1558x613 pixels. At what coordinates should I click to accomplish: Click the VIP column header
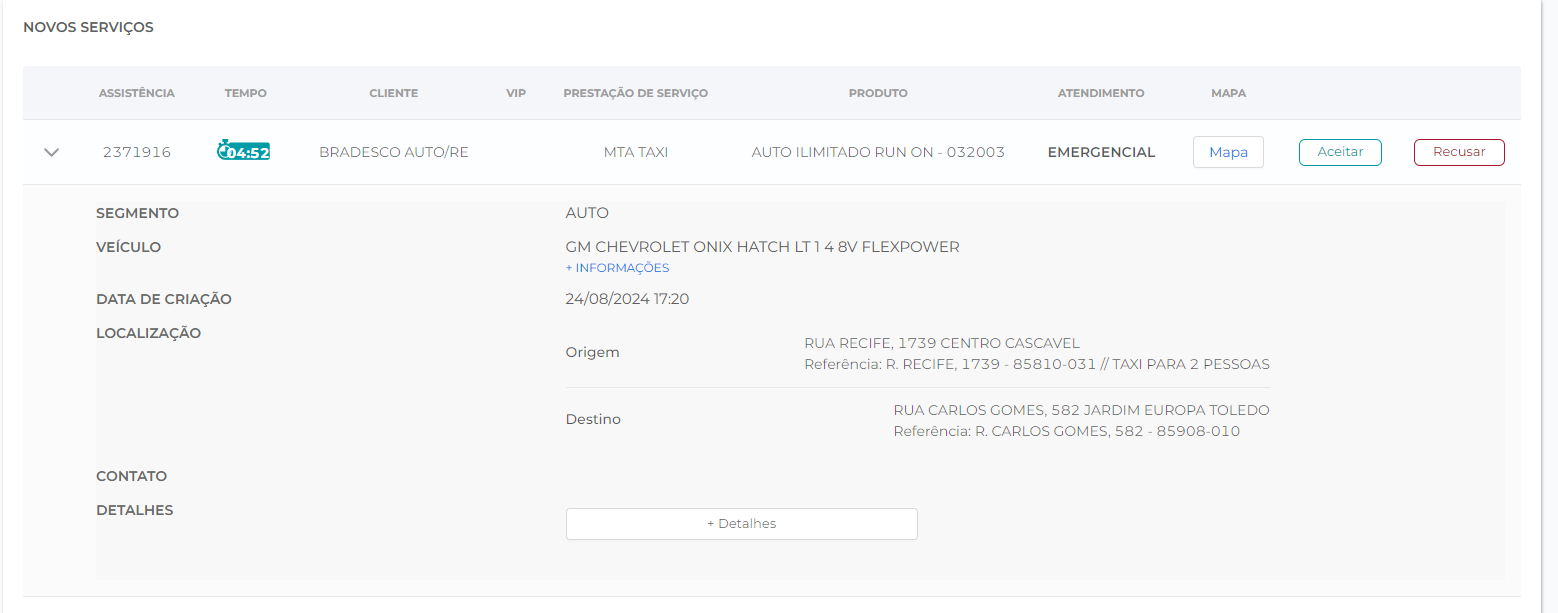[516, 93]
